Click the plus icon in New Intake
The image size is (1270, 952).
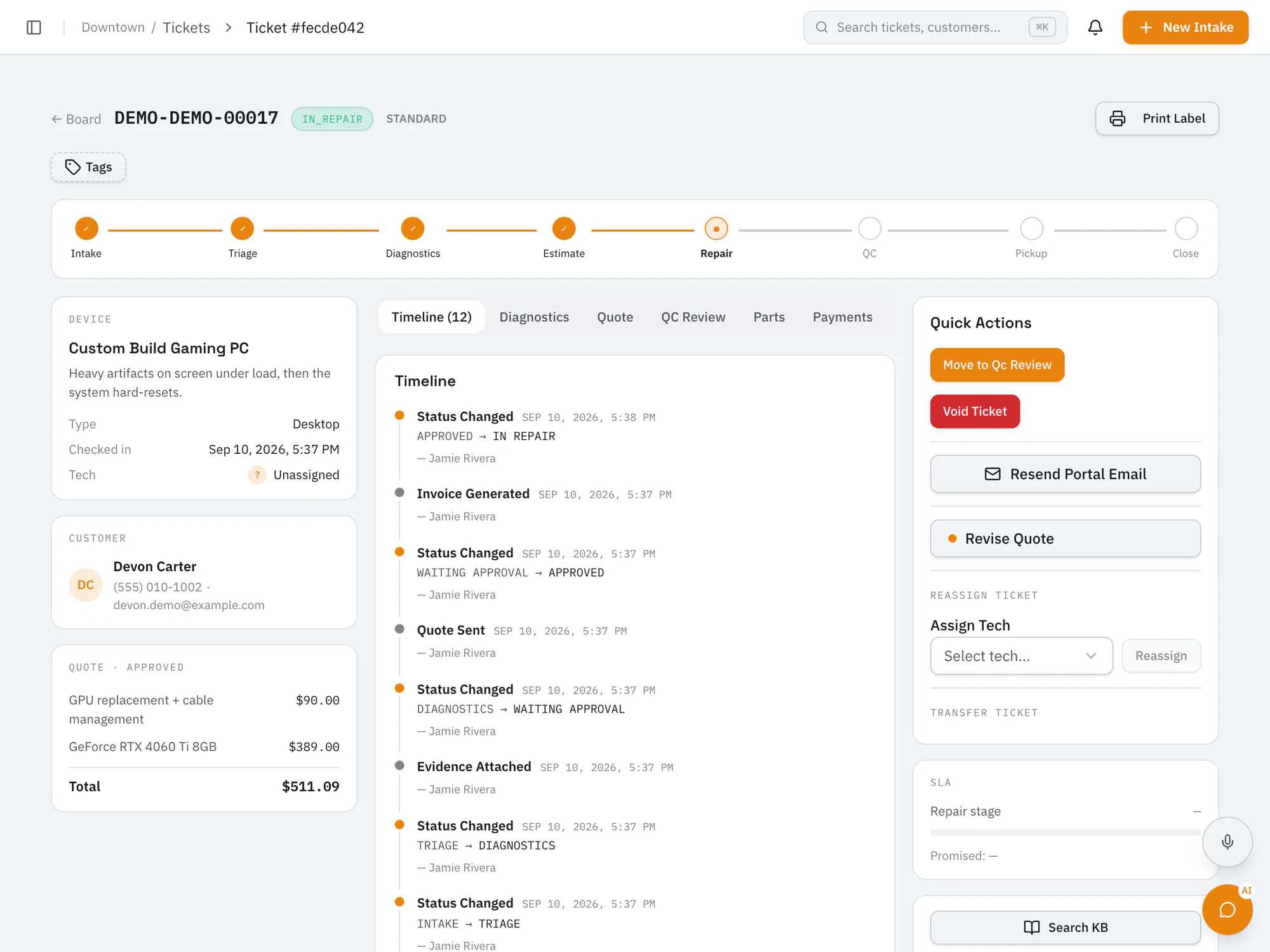(1146, 27)
